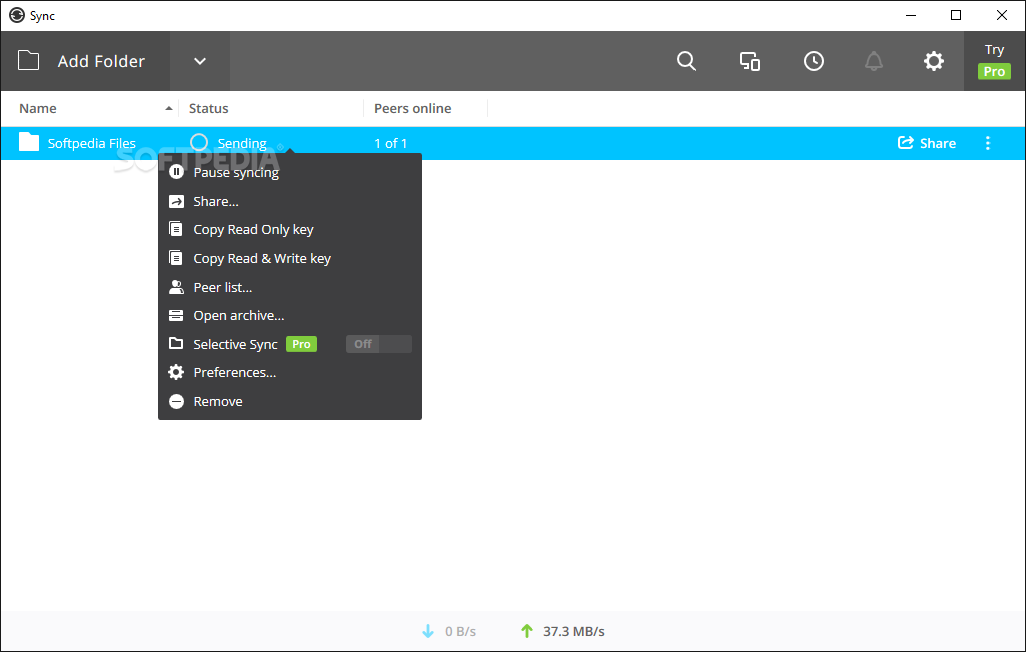This screenshot has height=652, width=1026.
Task: Open the three-dot menu for Softpedia Files
Action: (x=987, y=143)
